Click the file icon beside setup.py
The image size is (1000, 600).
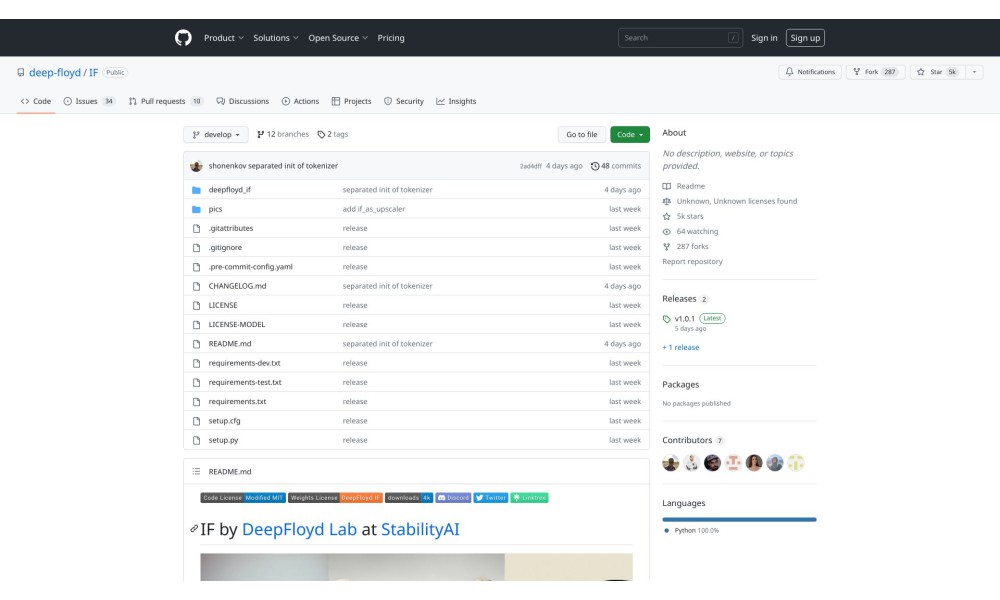196,440
